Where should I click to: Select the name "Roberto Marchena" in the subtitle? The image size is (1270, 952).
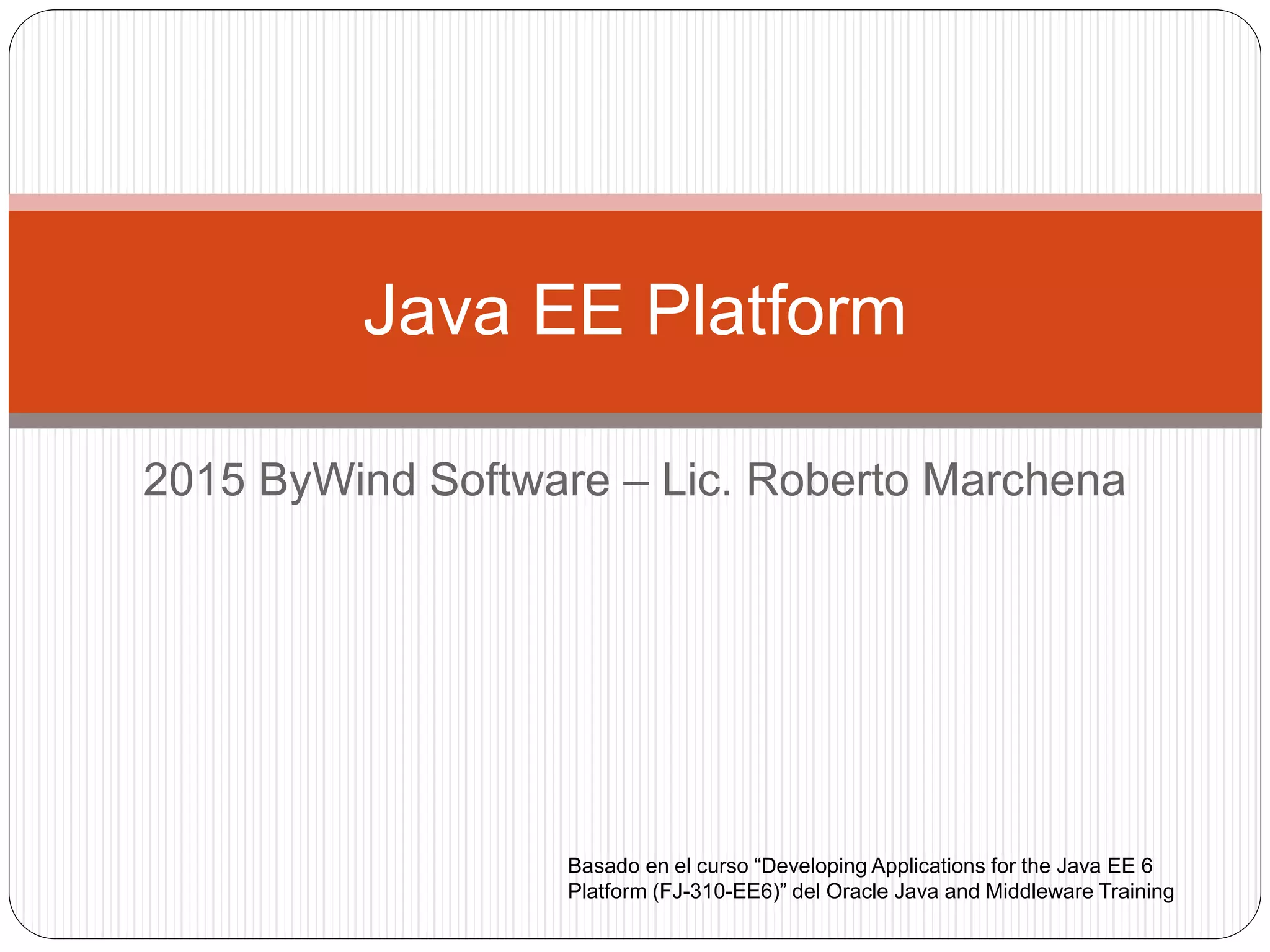[935, 480]
